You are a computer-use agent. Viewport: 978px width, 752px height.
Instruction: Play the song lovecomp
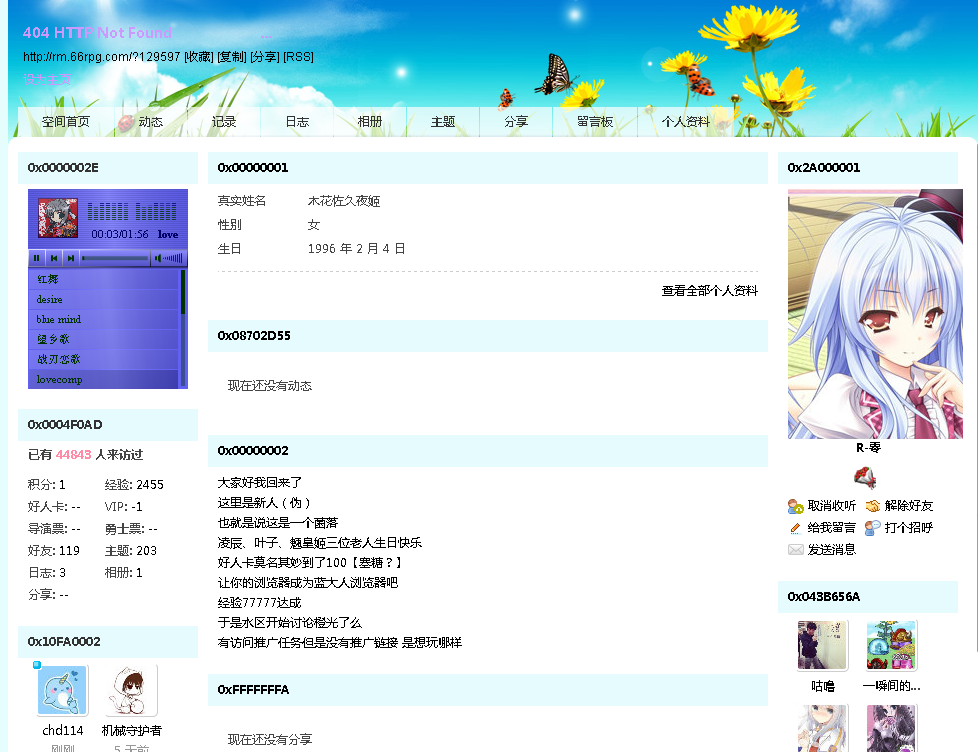(104, 378)
